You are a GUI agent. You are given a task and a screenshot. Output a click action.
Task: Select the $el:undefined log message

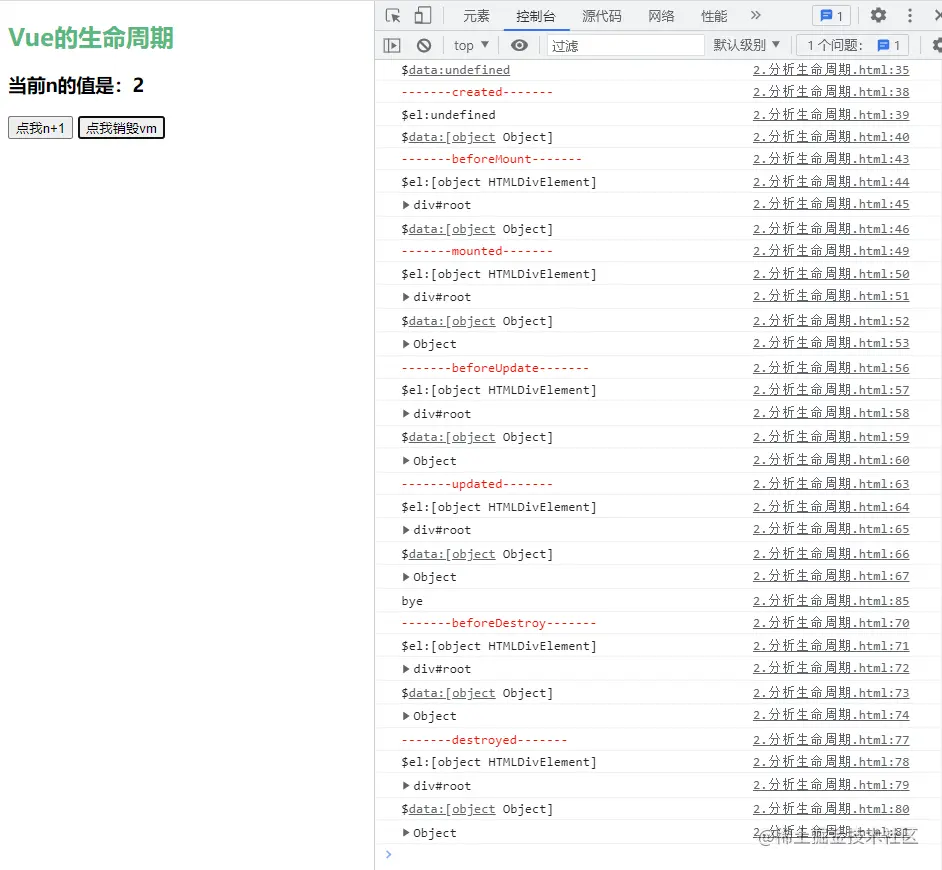pos(448,115)
